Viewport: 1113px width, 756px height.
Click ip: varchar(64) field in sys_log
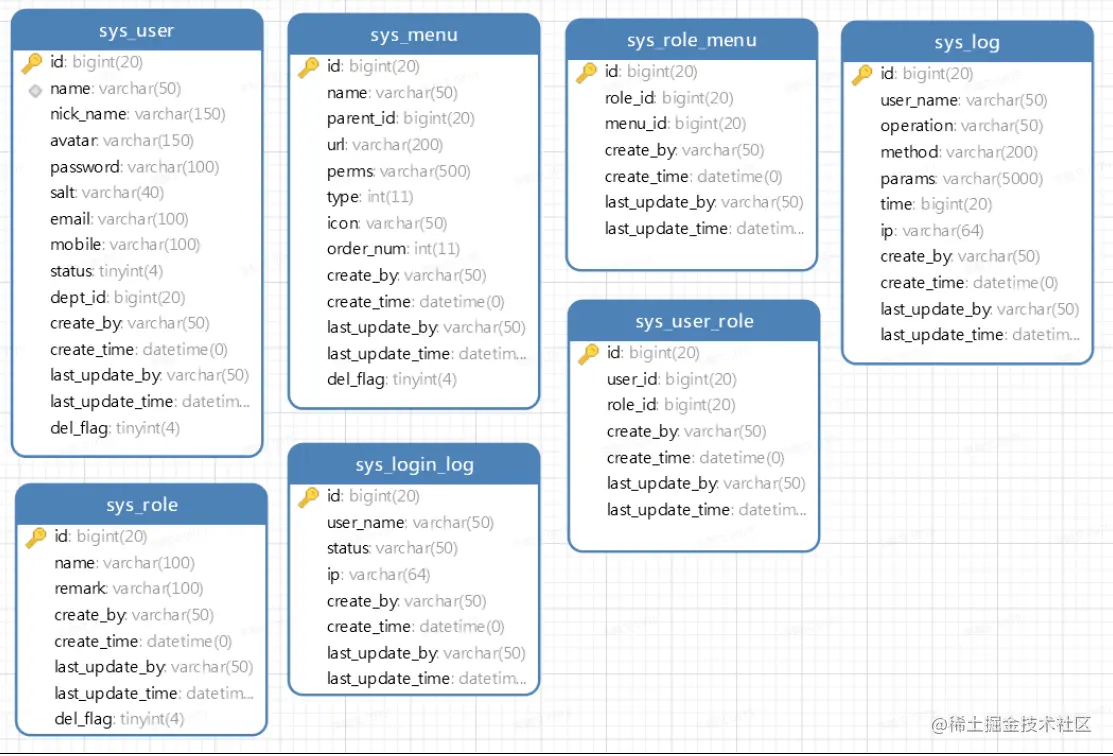pos(932,231)
